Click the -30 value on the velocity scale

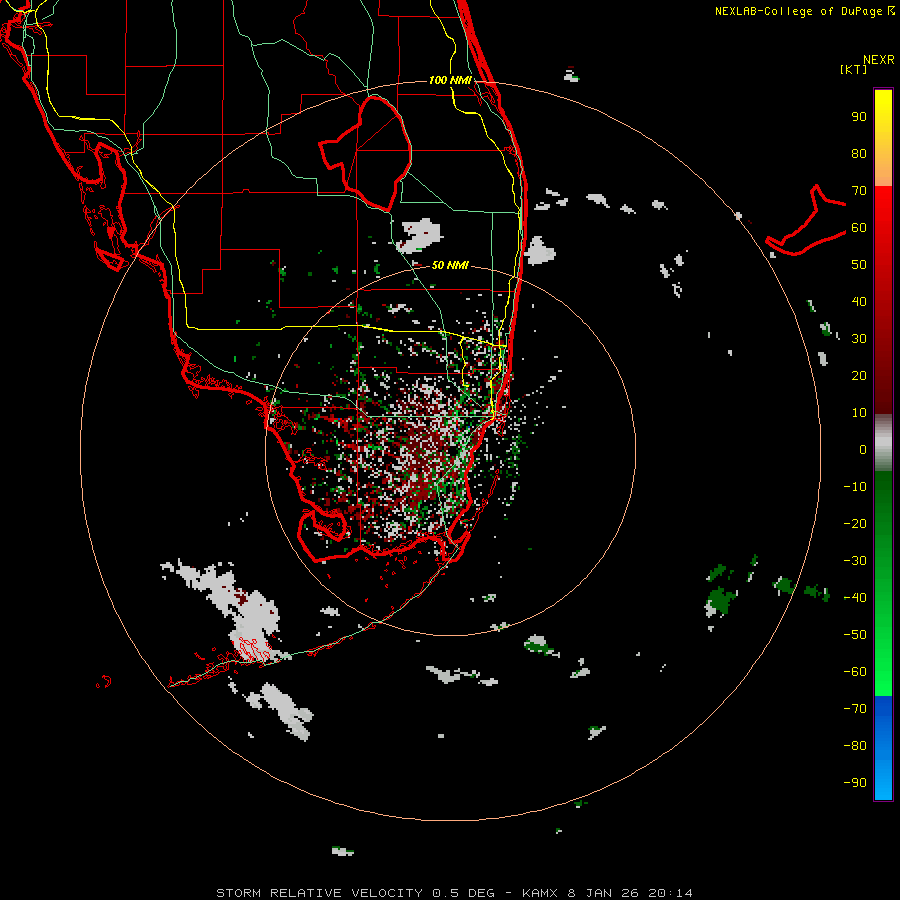[855, 561]
